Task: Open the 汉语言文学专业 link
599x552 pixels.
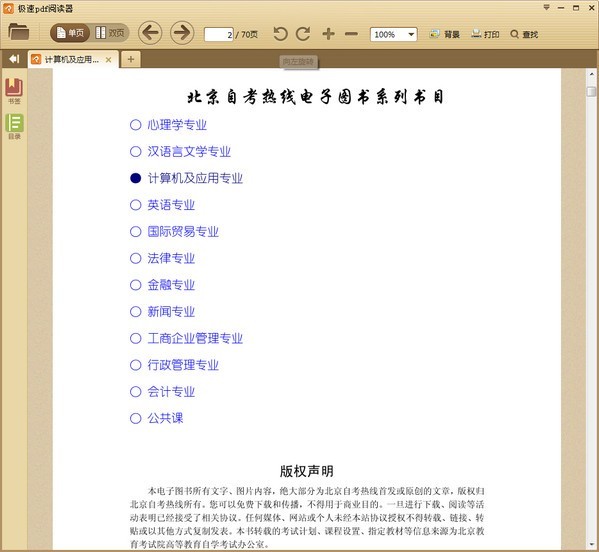Action: coord(189,152)
